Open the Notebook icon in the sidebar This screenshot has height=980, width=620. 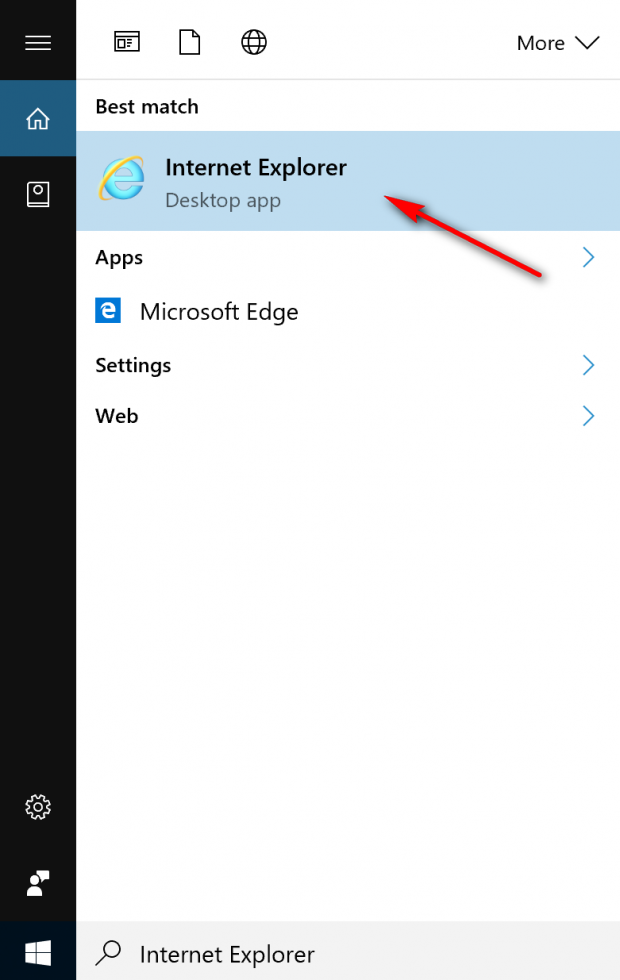pyautogui.click(x=38, y=194)
